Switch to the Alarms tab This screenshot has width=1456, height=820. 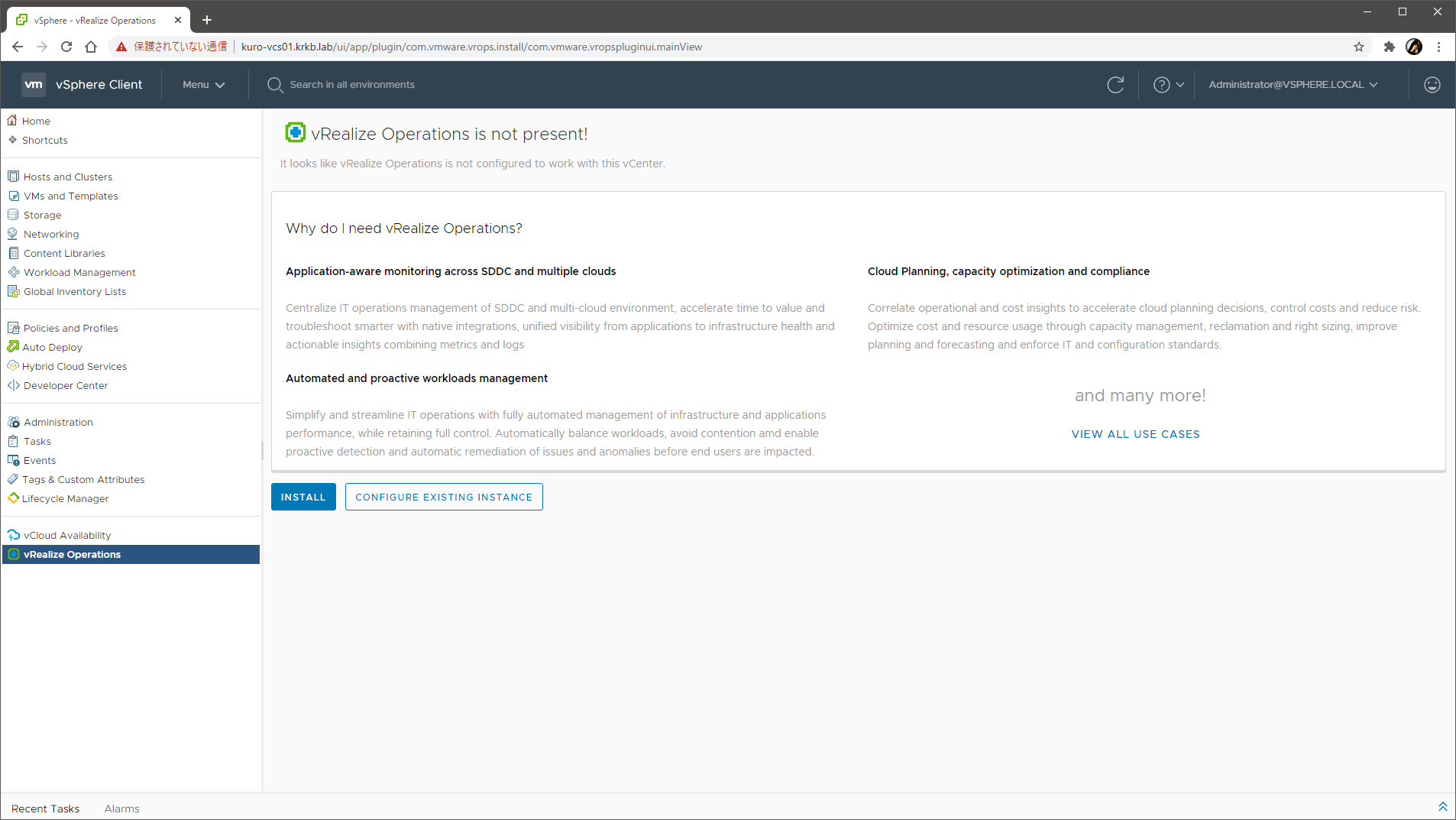click(x=121, y=809)
